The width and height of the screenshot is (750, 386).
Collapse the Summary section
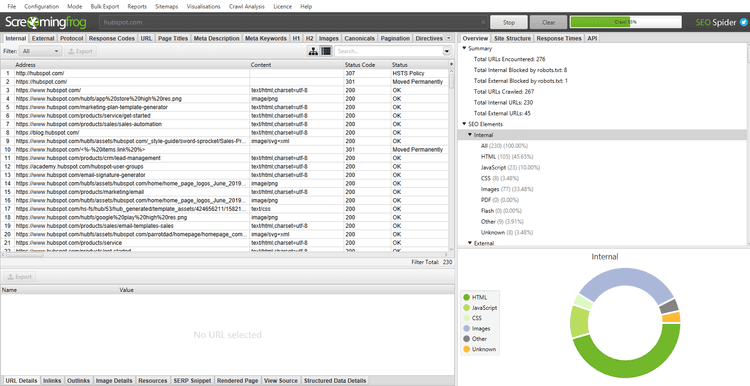coord(463,48)
